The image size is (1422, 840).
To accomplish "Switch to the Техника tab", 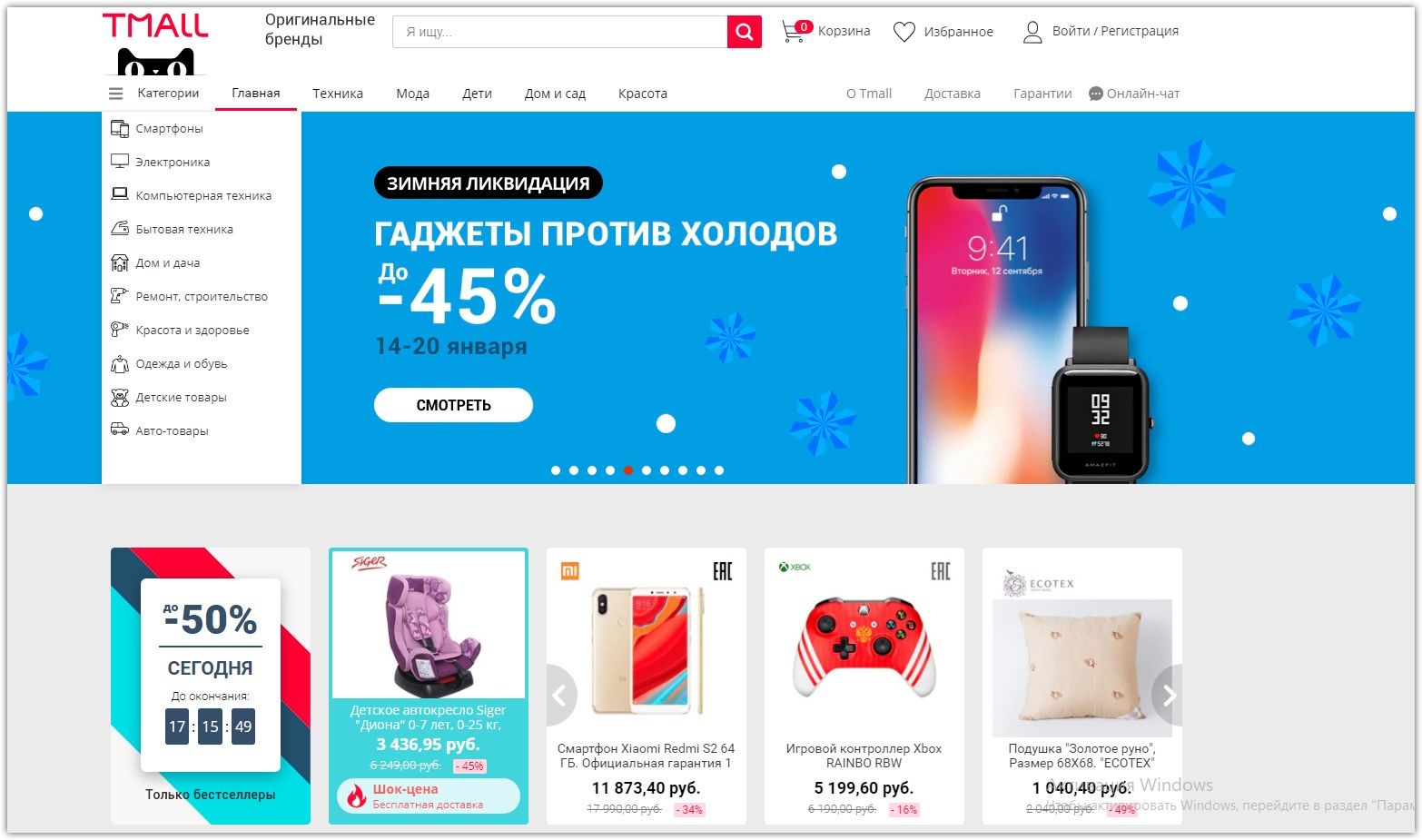I will pos(338,94).
